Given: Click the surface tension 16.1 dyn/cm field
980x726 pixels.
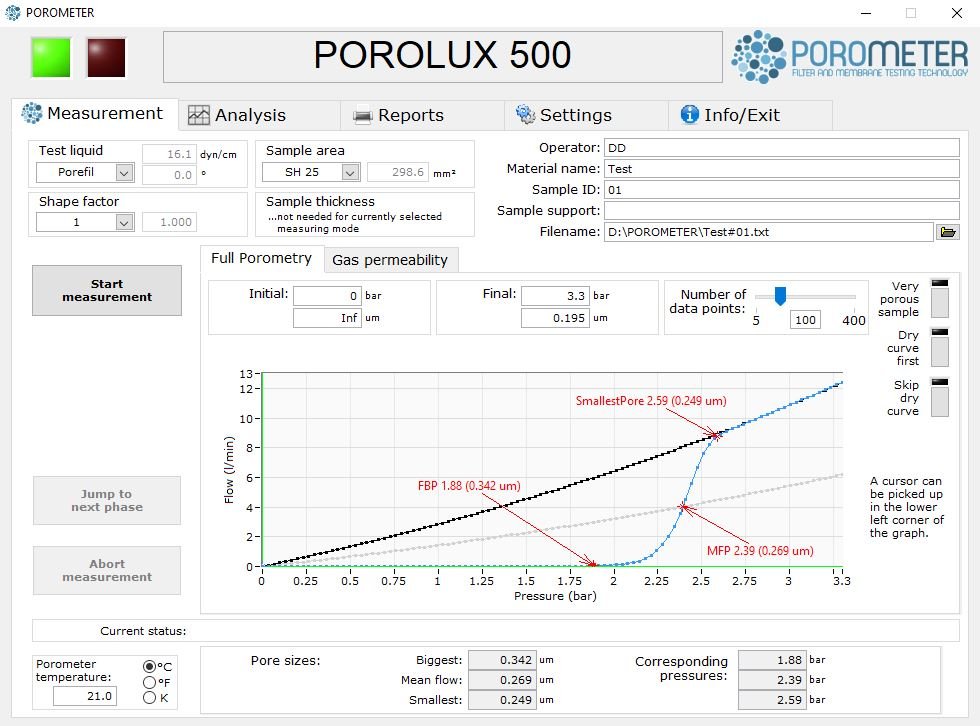Looking at the screenshot, I should [169, 154].
